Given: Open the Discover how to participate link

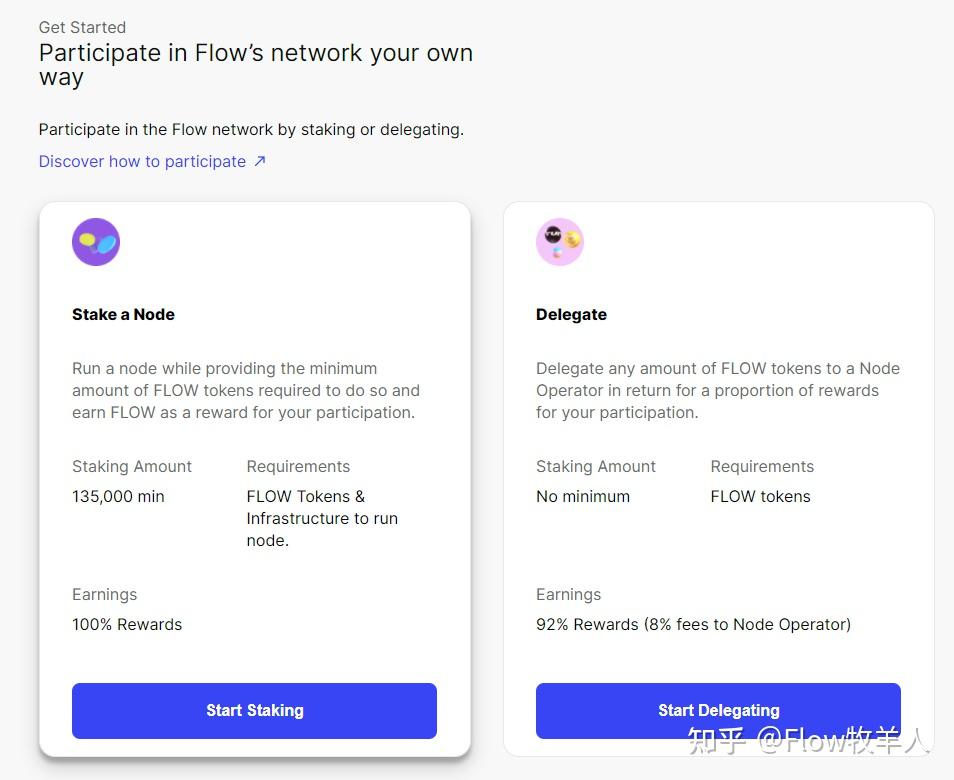Looking at the screenshot, I should click(142, 161).
